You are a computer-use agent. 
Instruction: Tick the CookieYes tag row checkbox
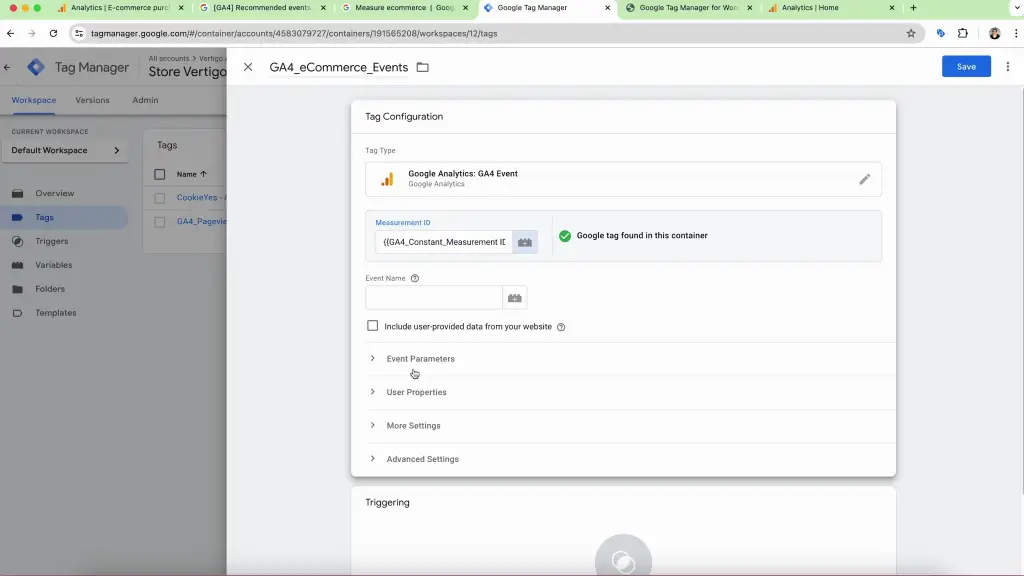click(160, 198)
